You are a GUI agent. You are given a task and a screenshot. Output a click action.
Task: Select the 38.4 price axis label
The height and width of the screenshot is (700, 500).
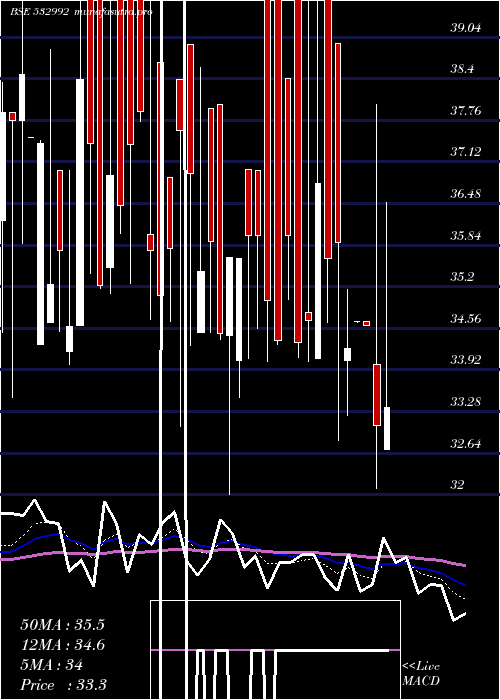[x=462, y=69]
